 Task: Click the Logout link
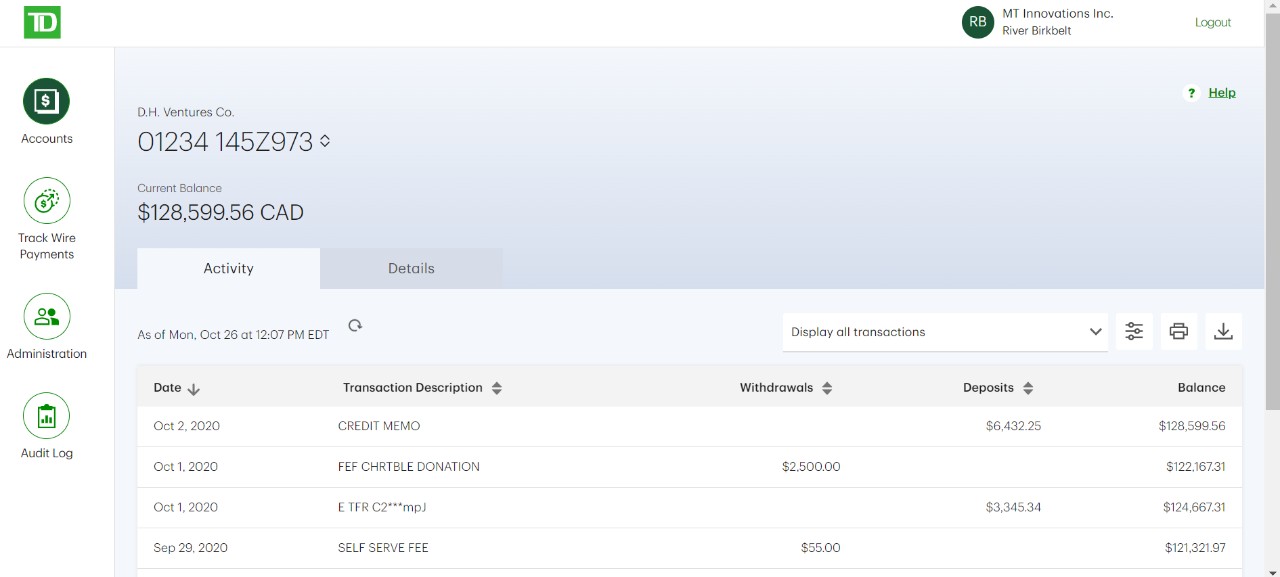tap(1213, 22)
